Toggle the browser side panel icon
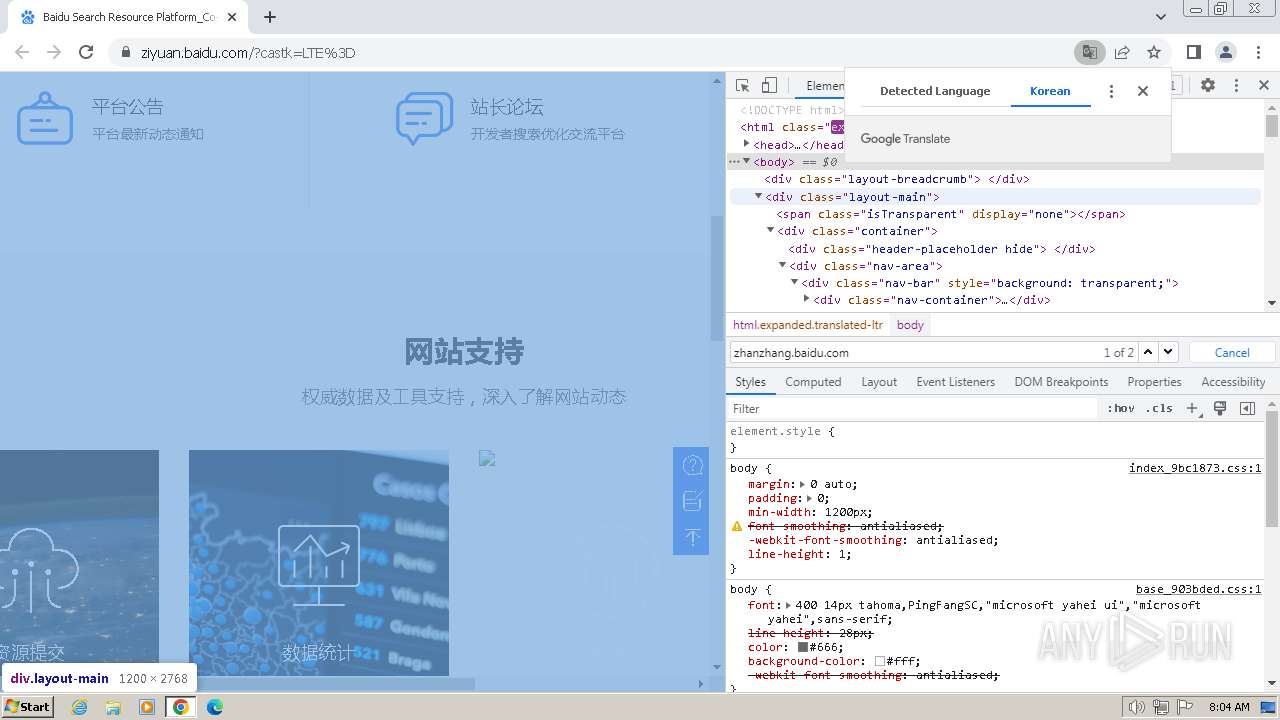This screenshot has width=1280, height=720. tap(1193, 52)
